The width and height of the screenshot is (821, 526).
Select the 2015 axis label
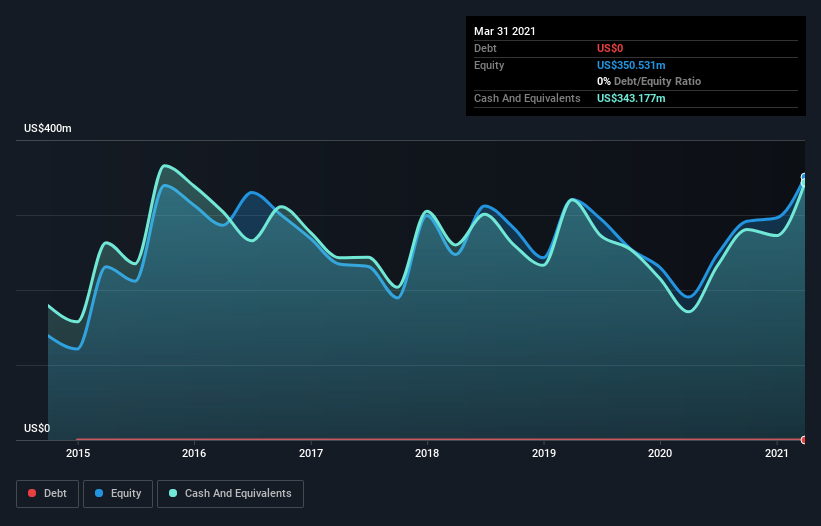[78, 453]
